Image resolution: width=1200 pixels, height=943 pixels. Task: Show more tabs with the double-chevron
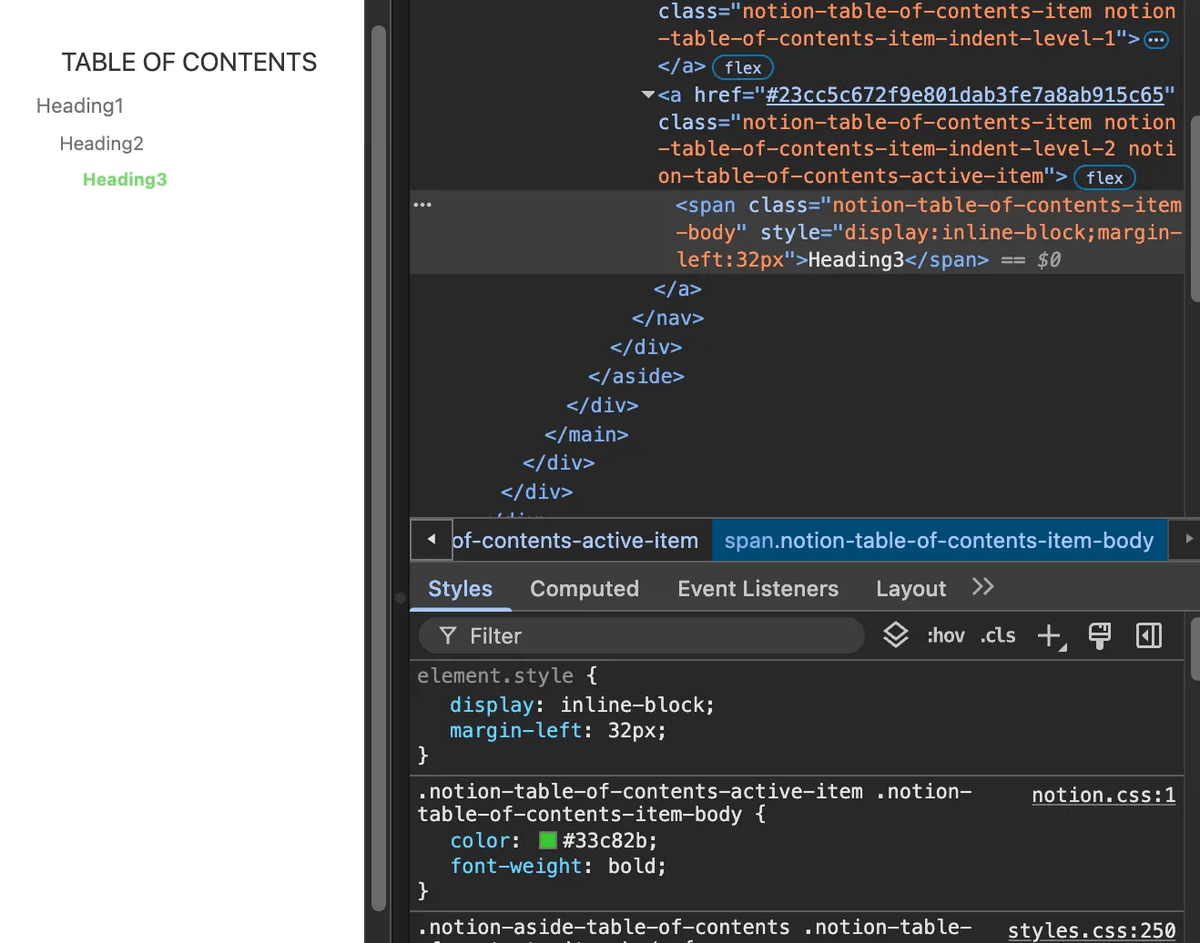983,587
